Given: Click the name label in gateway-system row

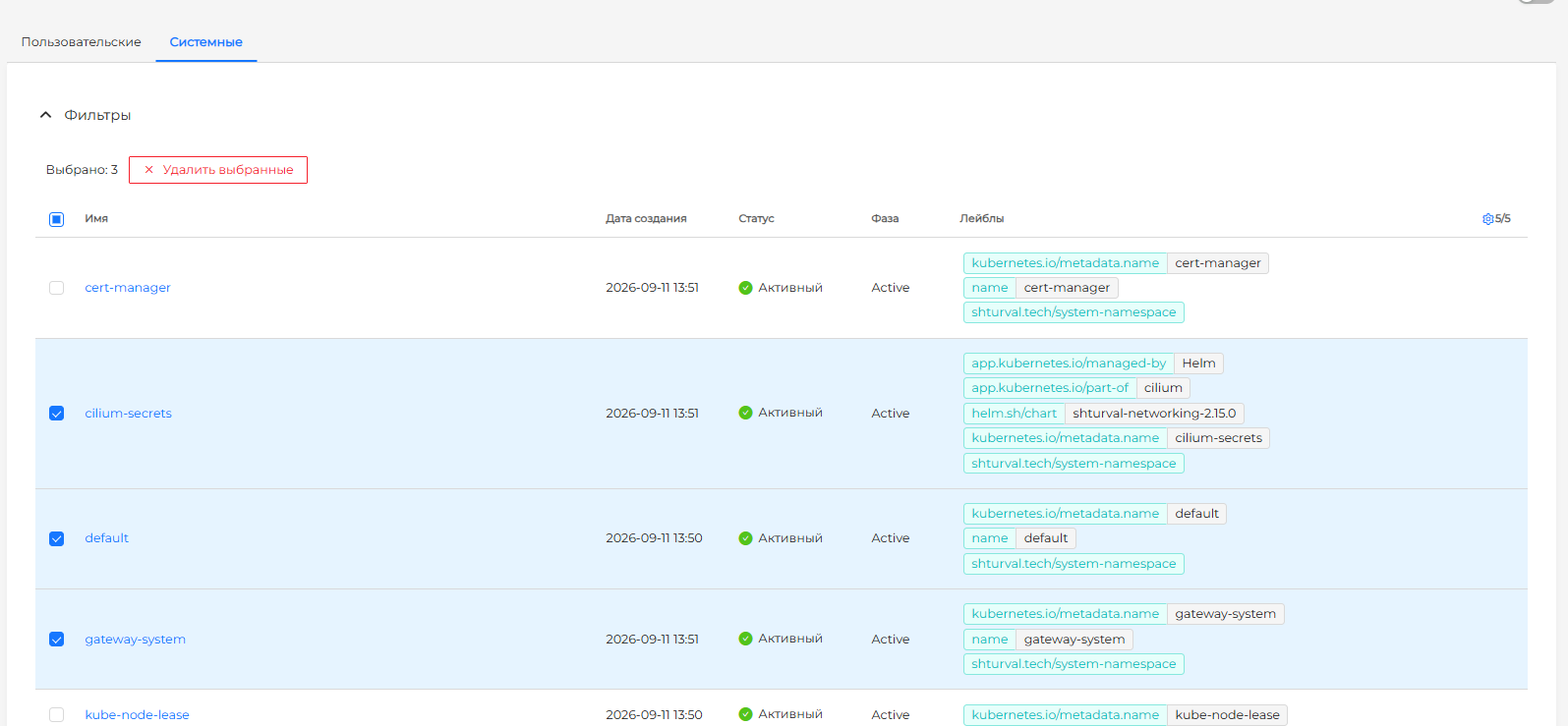Looking at the screenshot, I should [990, 640].
